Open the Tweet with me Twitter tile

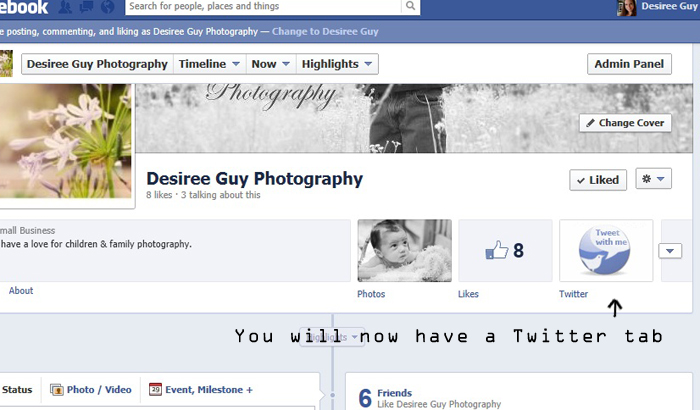point(606,251)
